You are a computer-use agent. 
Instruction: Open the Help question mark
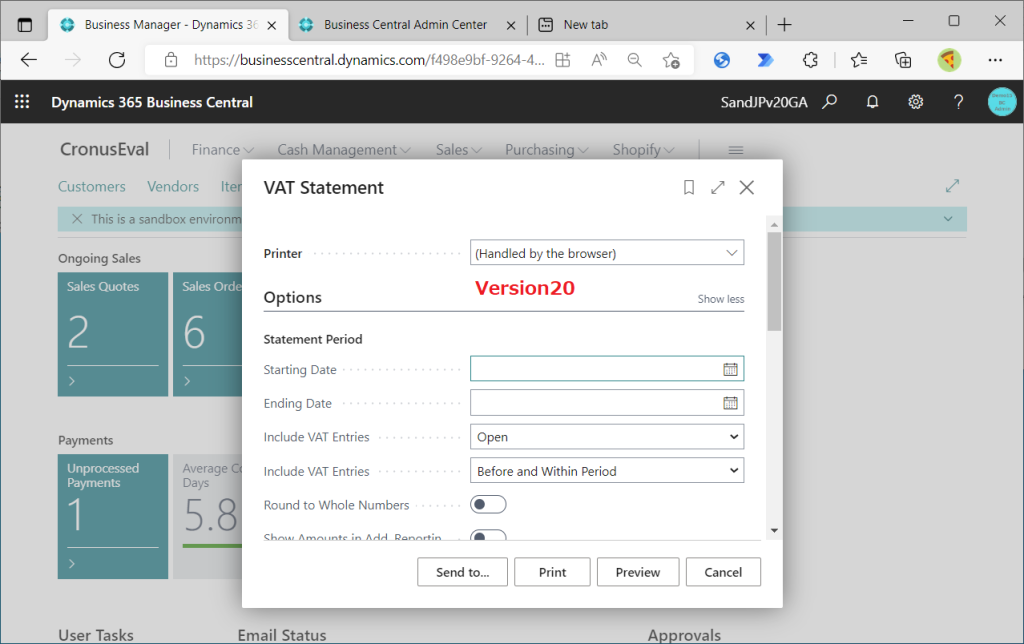pyautogui.click(x=958, y=102)
